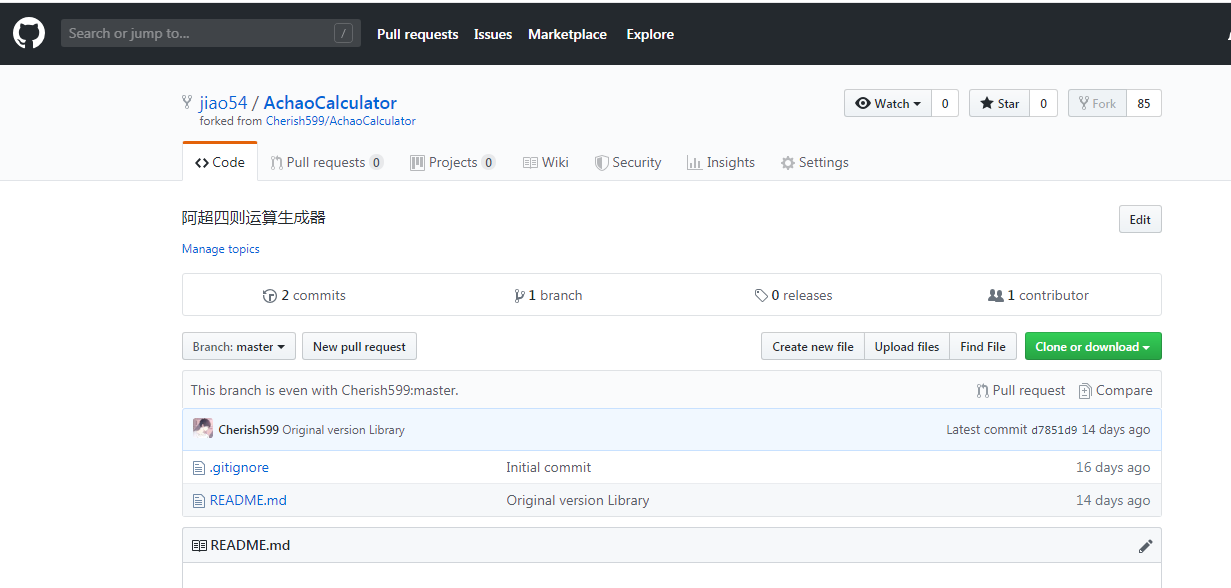Image resolution: width=1231 pixels, height=588 pixels.
Task: Open the Projects tab
Action: click(452, 162)
